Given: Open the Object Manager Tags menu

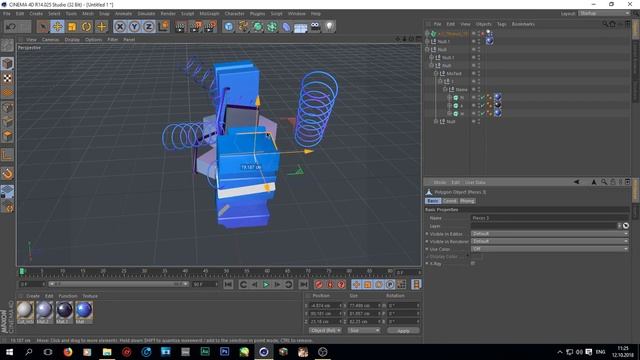Looking at the screenshot, I should point(502,24).
